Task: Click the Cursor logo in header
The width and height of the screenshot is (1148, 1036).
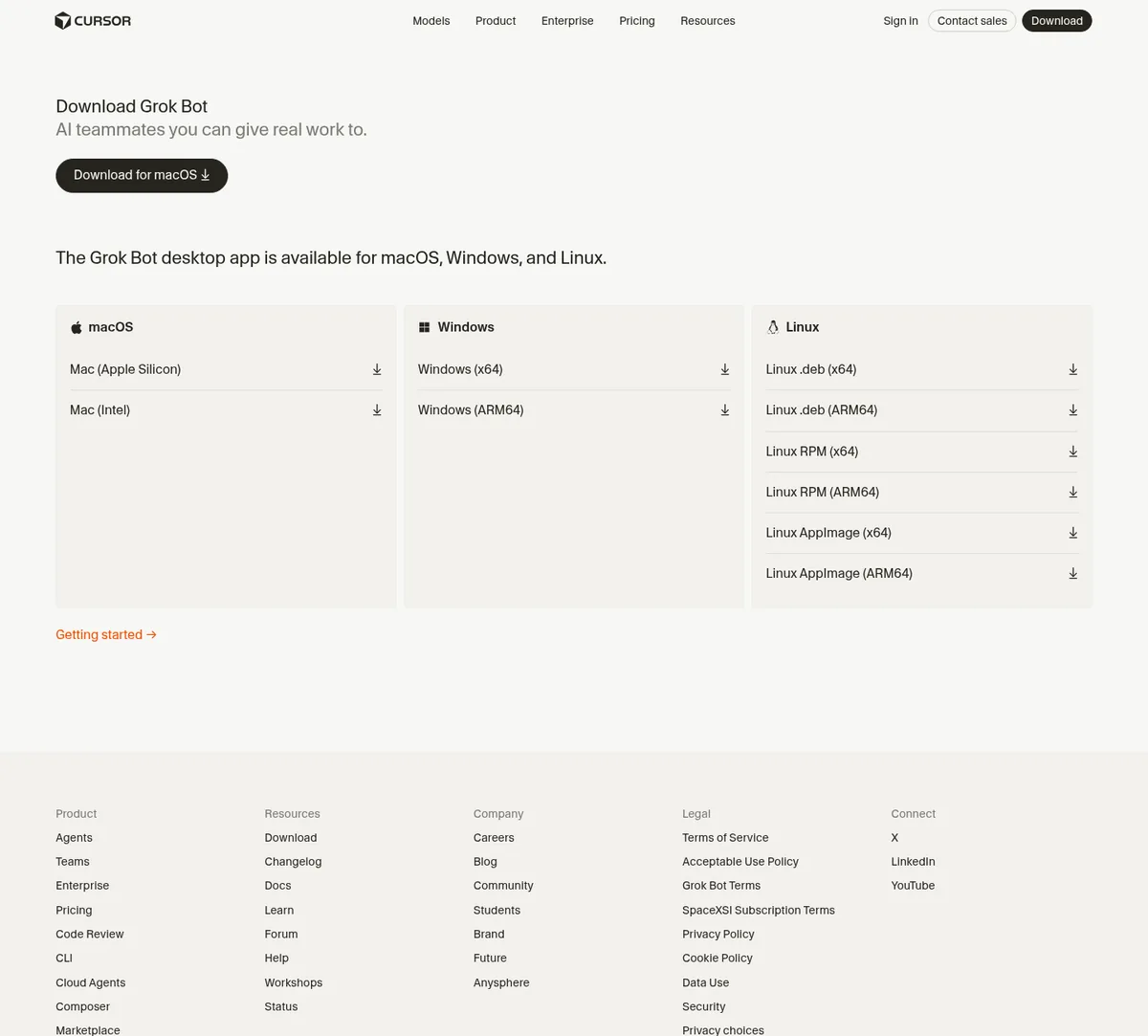Action: point(93,21)
